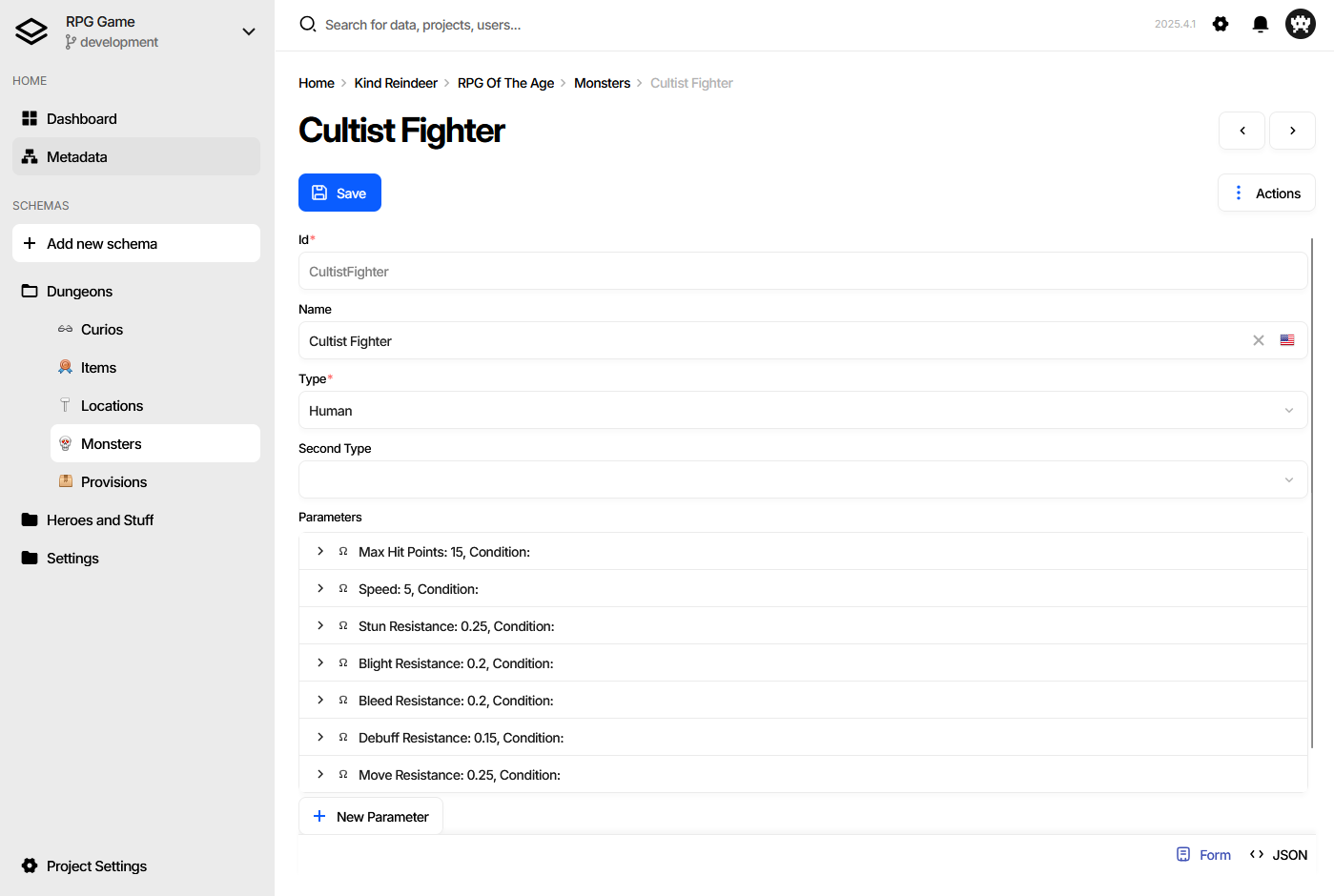
Task: Focus the search for data field
Action: [422, 25]
